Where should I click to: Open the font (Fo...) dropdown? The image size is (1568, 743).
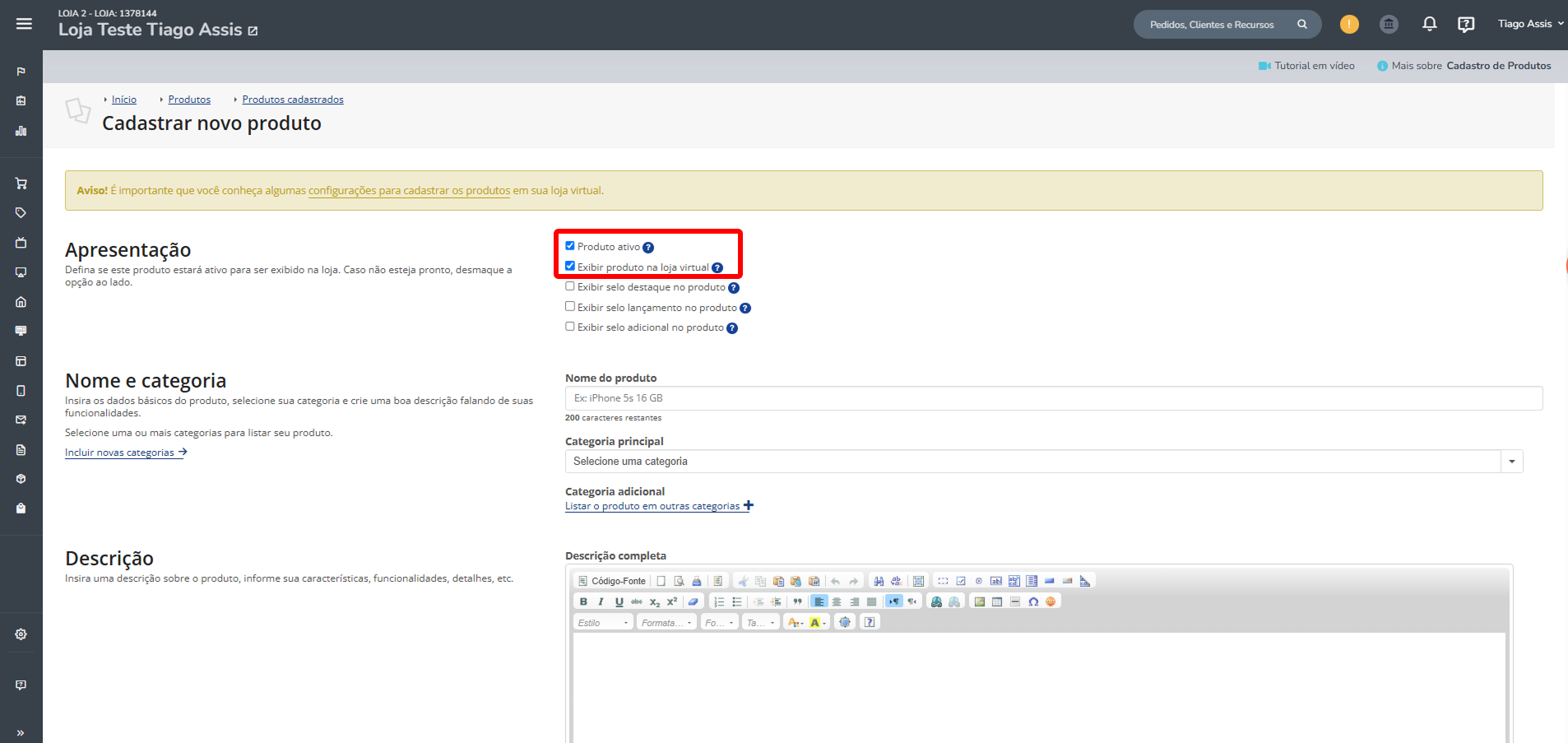click(x=720, y=622)
